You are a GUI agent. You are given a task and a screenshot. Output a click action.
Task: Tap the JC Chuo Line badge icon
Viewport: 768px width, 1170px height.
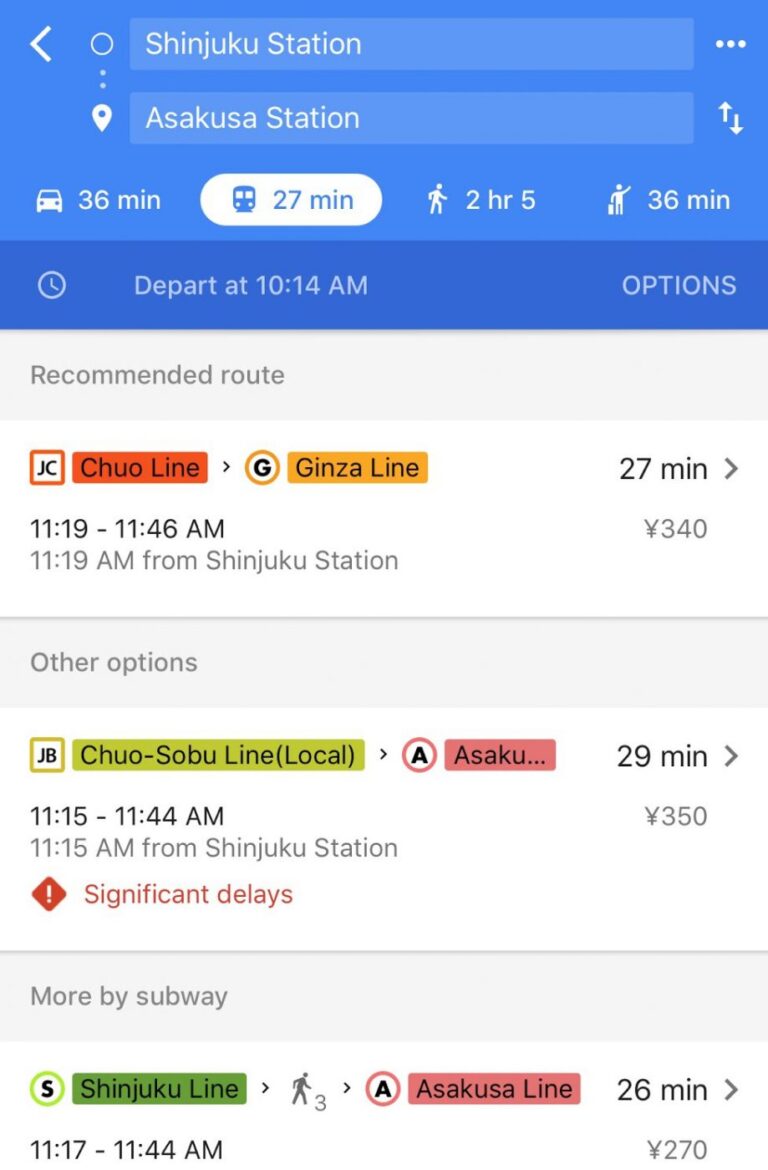coord(47,468)
